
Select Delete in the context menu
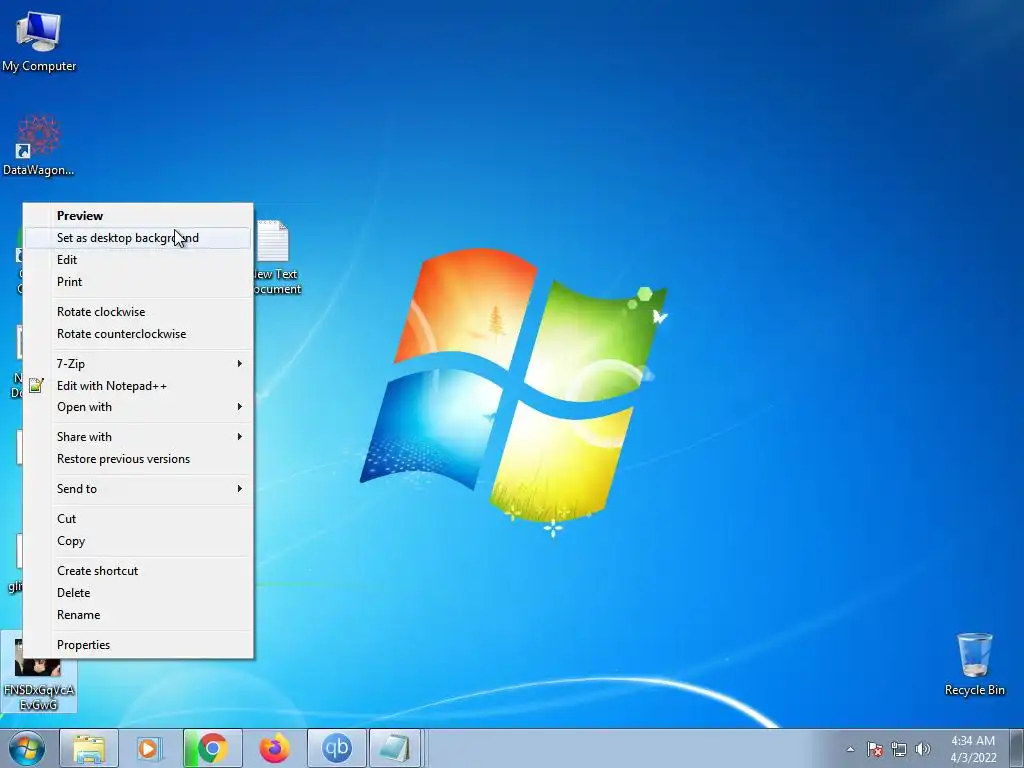[138, 593]
